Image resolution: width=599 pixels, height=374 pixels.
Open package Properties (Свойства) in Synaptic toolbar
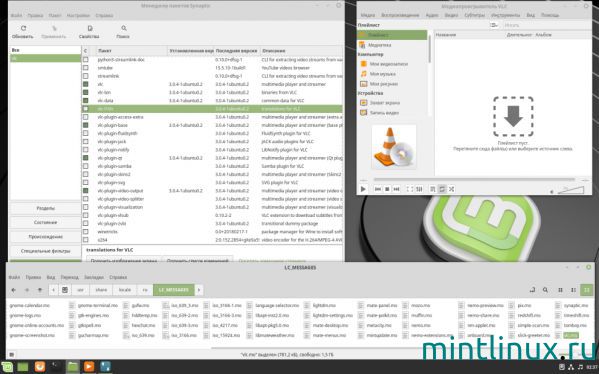coord(90,28)
